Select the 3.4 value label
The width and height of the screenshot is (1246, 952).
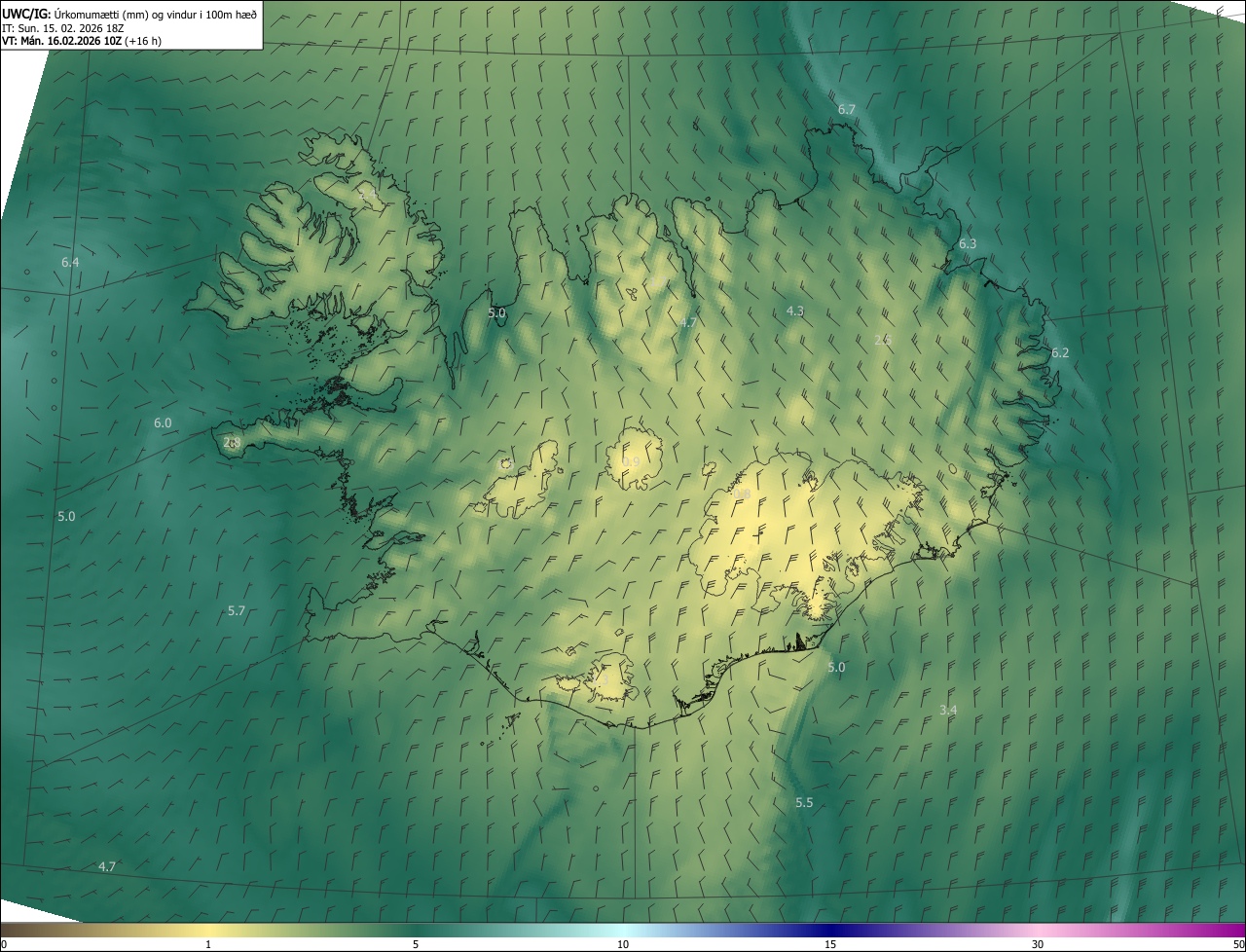(x=948, y=710)
